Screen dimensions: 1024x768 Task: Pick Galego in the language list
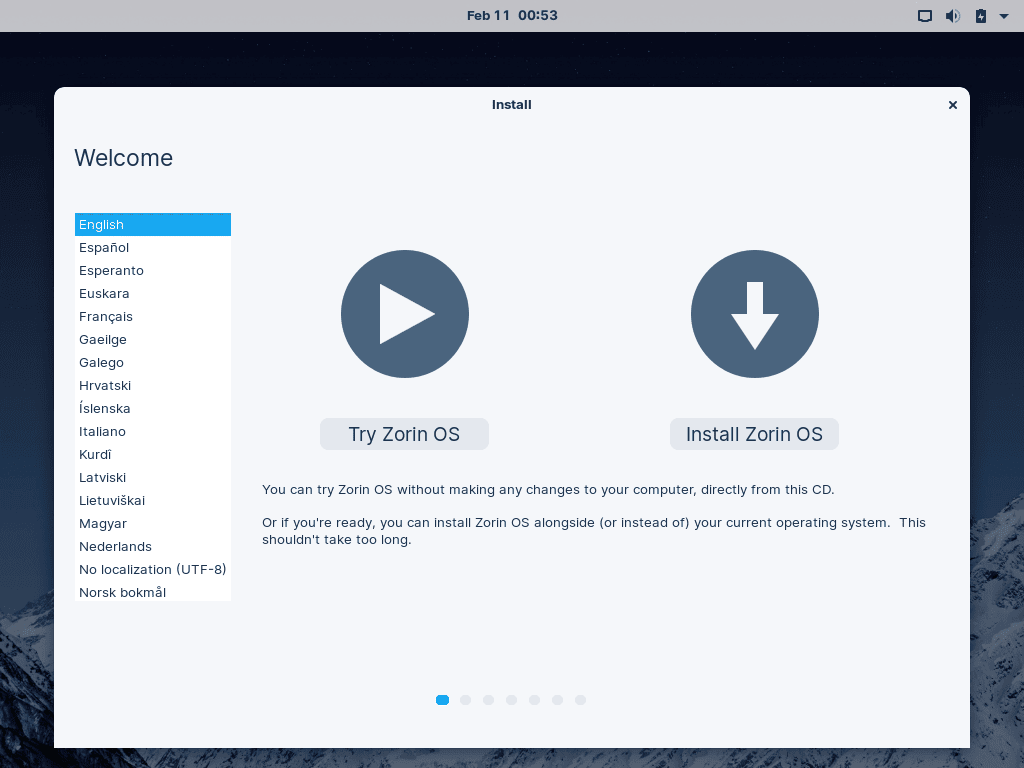click(153, 362)
